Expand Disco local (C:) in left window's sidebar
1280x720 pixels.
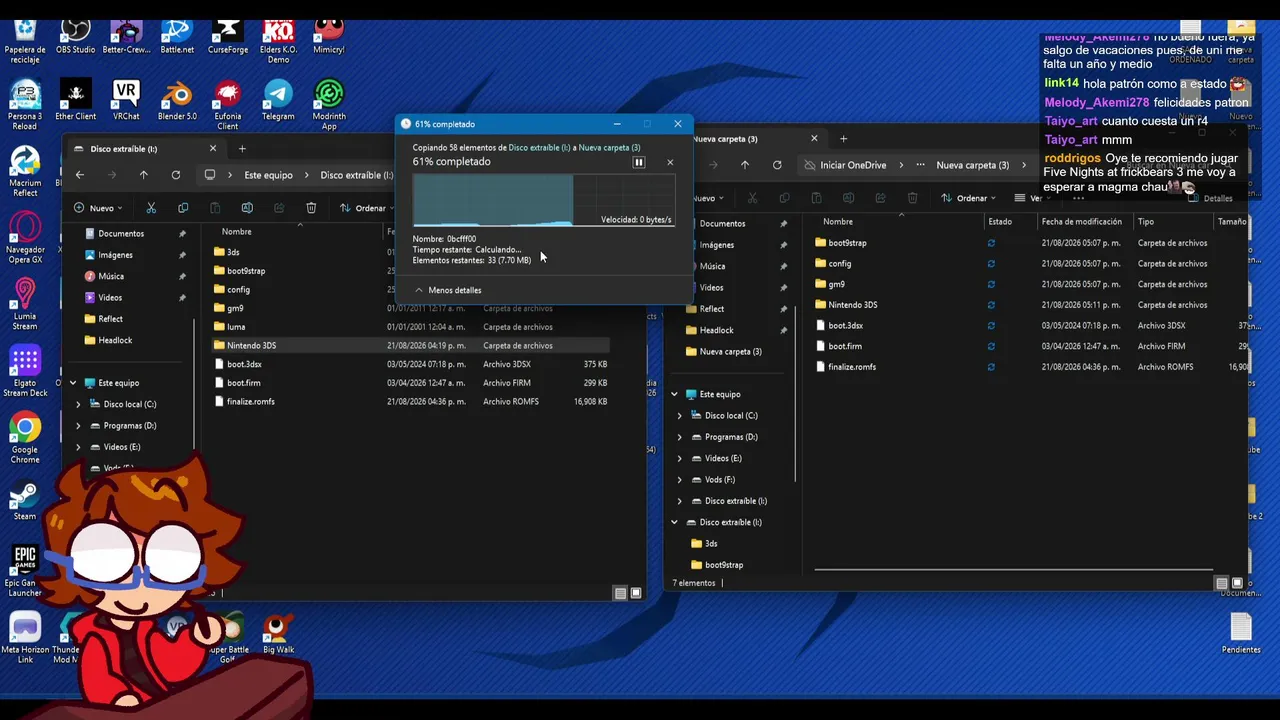(78, 405)
